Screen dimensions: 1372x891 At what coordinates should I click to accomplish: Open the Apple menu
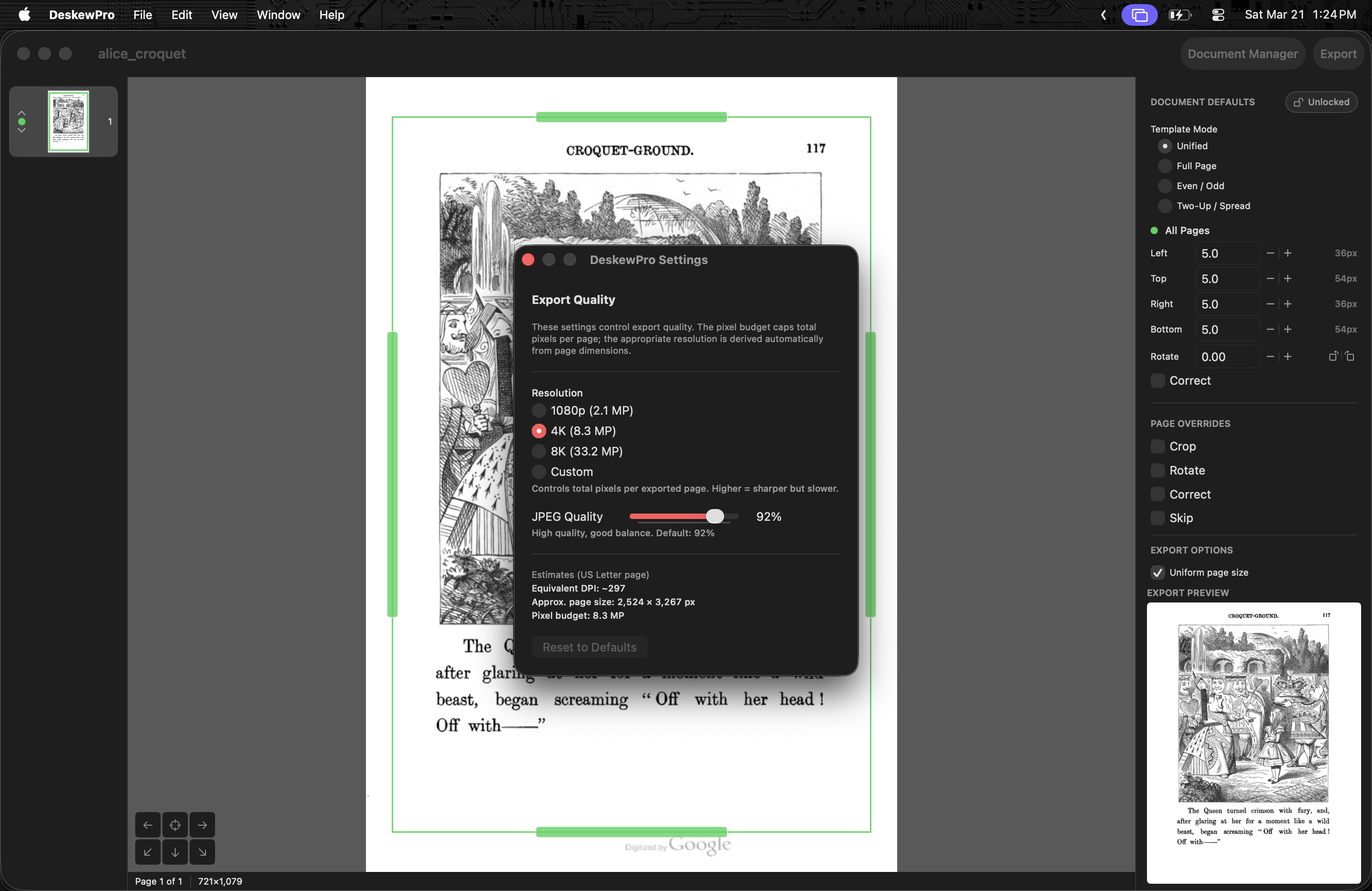tap(24, 15)
